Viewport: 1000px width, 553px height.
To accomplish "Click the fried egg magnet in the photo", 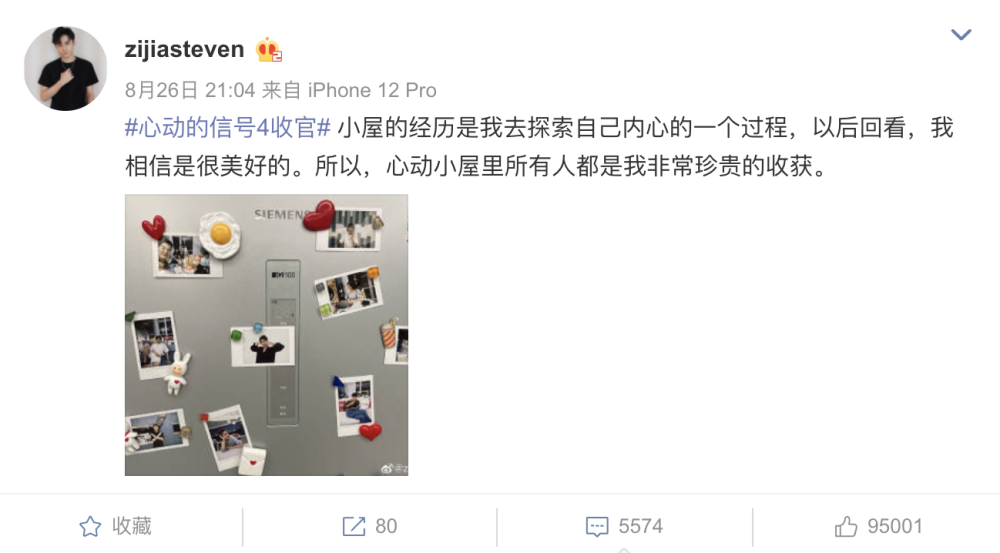I will click(x=220, y=235).
